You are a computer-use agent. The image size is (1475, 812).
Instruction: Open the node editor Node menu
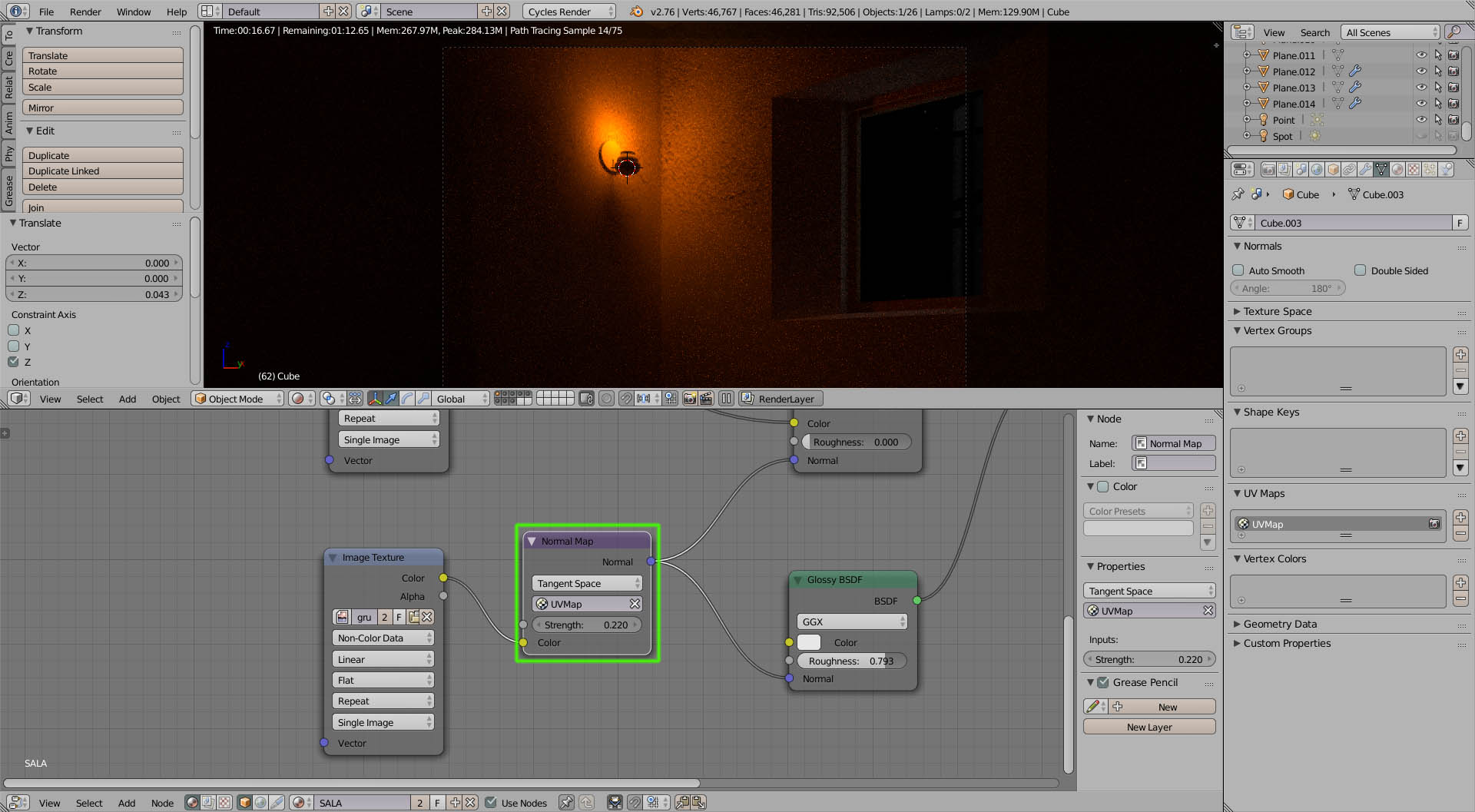(x=162, y=803)
